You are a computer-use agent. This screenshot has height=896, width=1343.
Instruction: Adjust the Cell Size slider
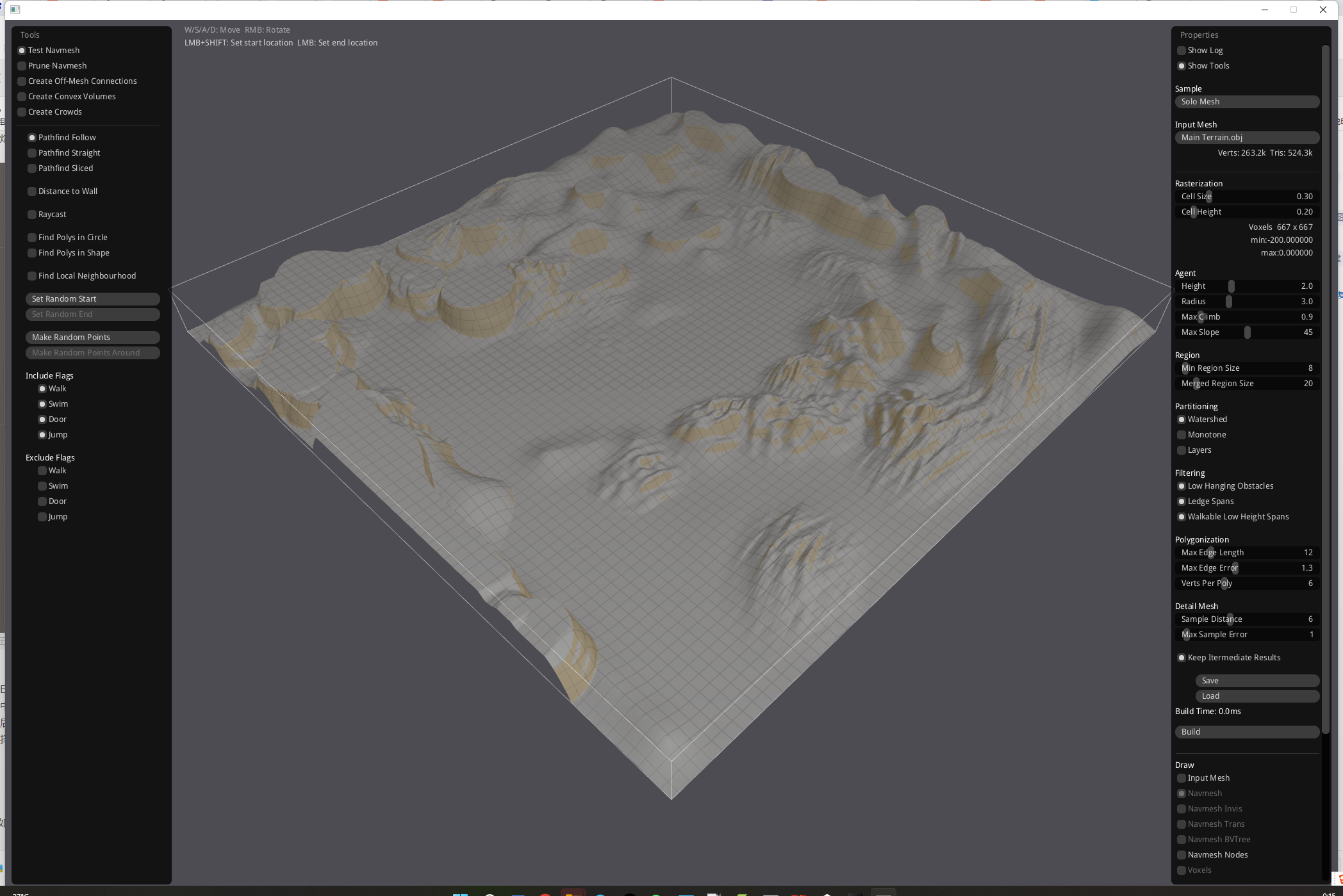click(1247, 197)
